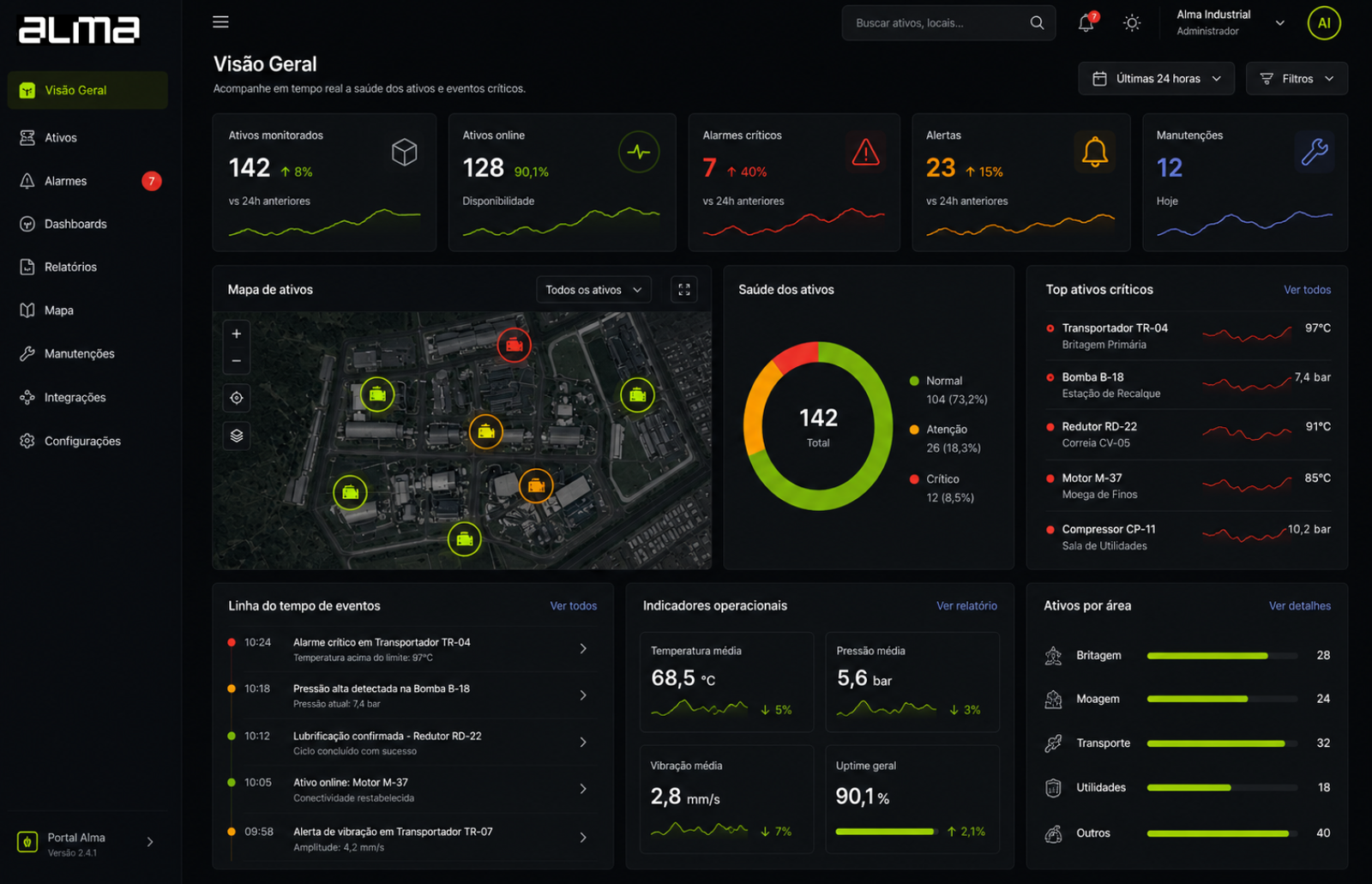Open the hamburger menu icon
Screen dimensions: 1372x884
pyautogui.click(x=220, y=22)
